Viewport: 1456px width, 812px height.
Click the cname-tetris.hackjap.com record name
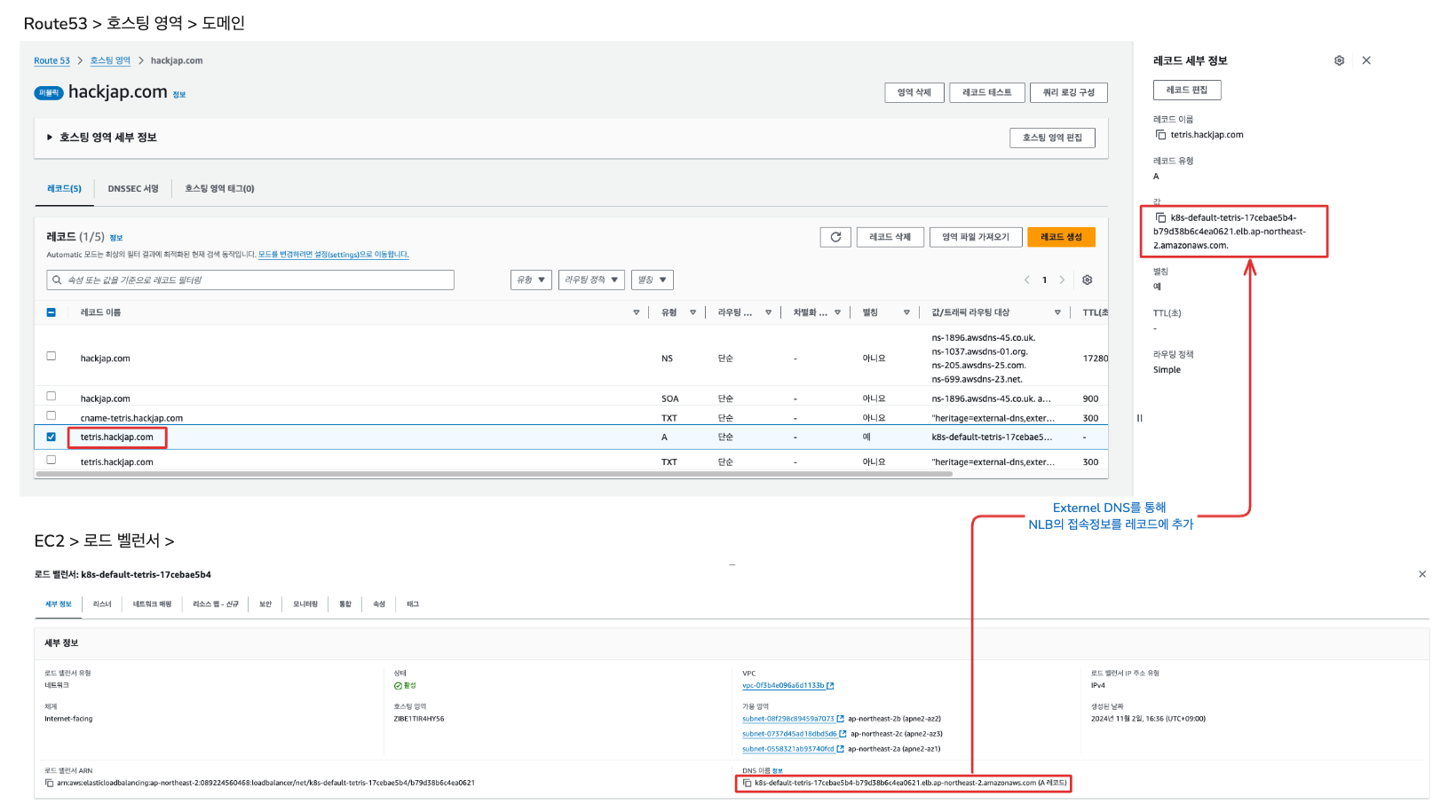tap(131, 418)
